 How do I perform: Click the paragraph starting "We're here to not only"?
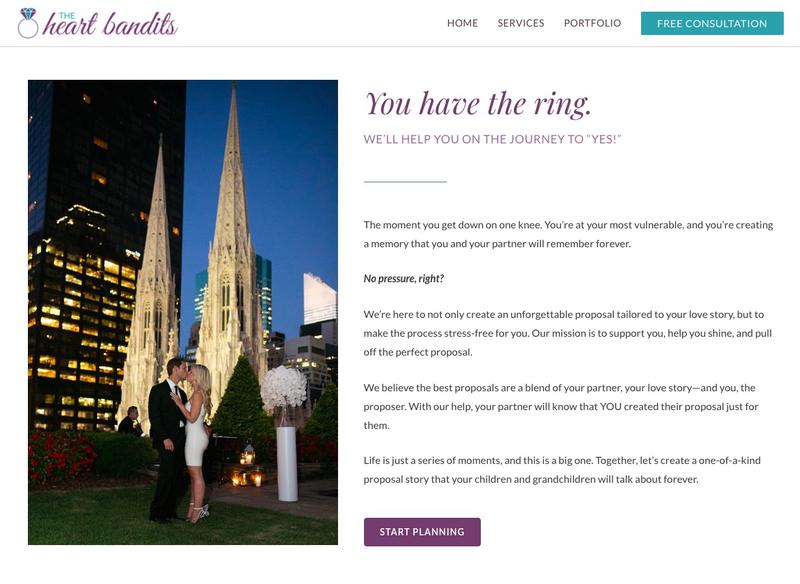568,333
